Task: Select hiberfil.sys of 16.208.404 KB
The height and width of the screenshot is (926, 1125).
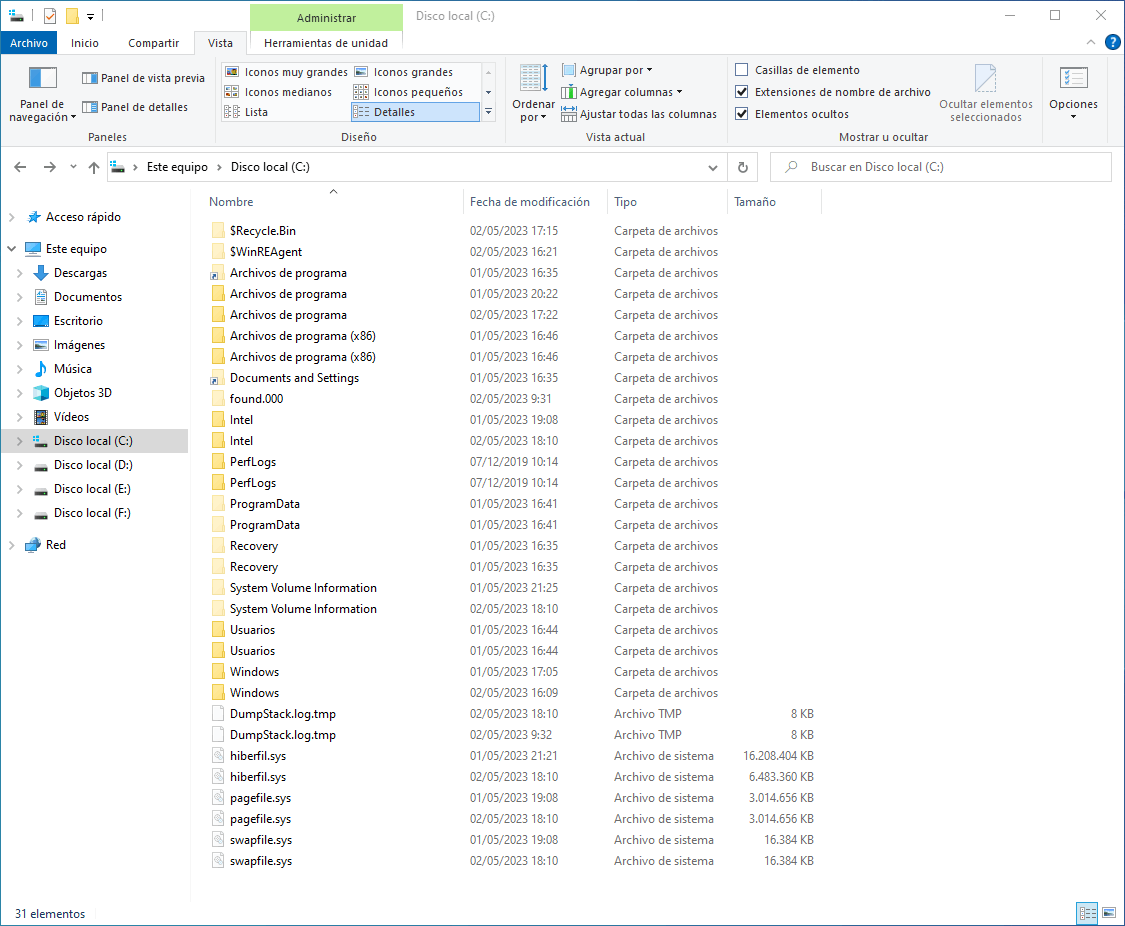Action: (258, 756)
